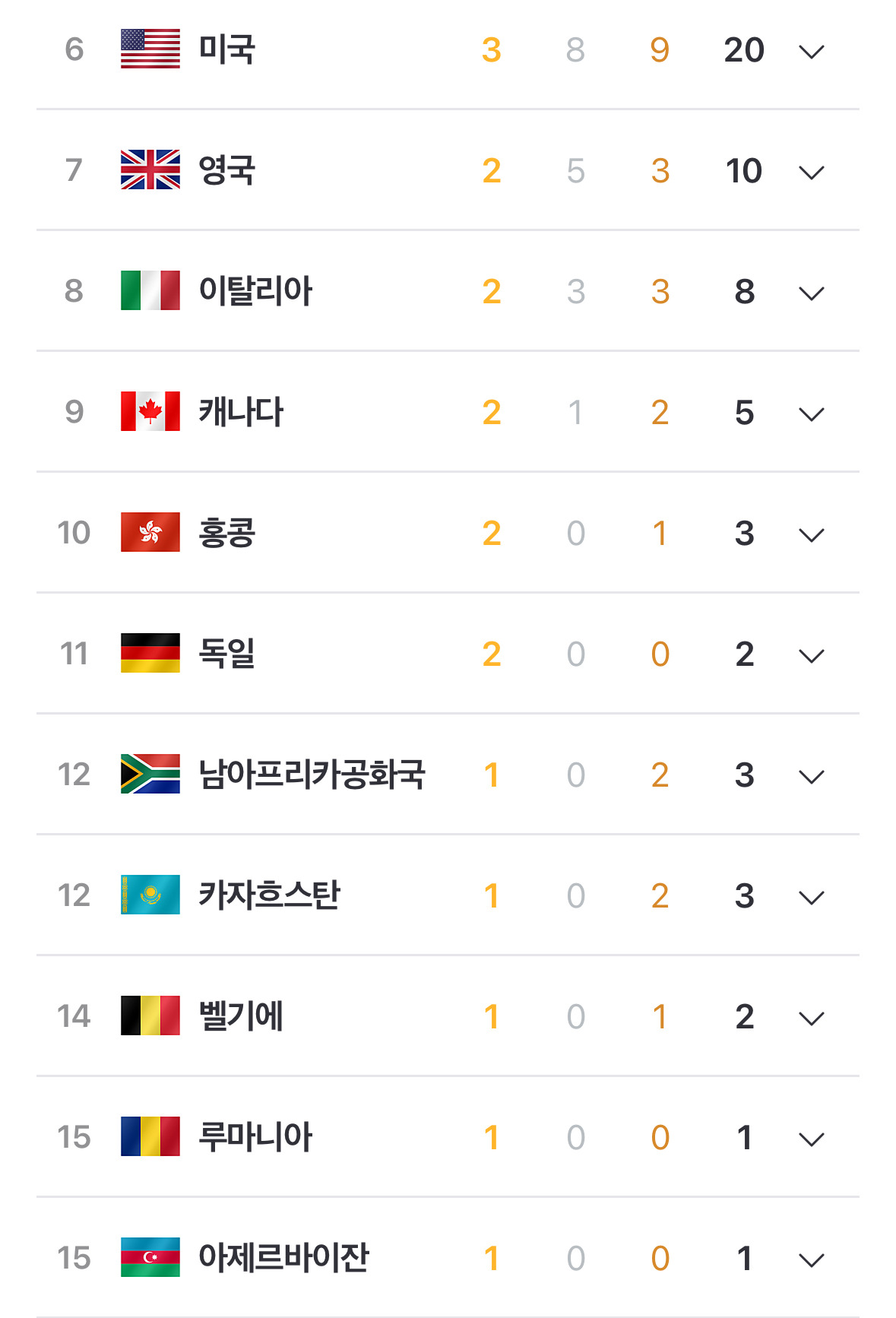
Task: Expand the 영국 row chevron
Action: coord(811,173)
